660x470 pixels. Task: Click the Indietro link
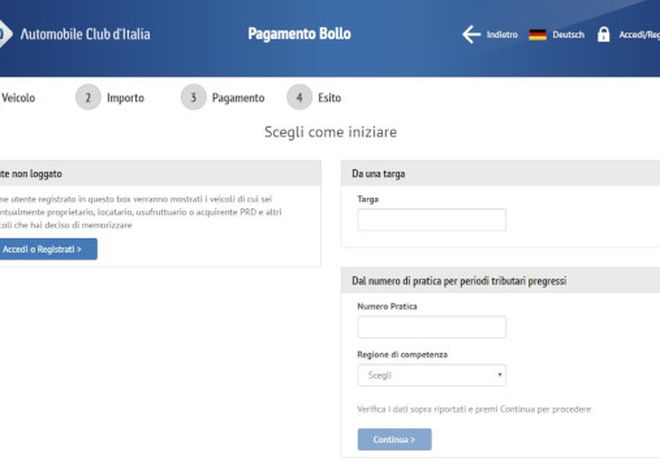click(x=502, y=35)
